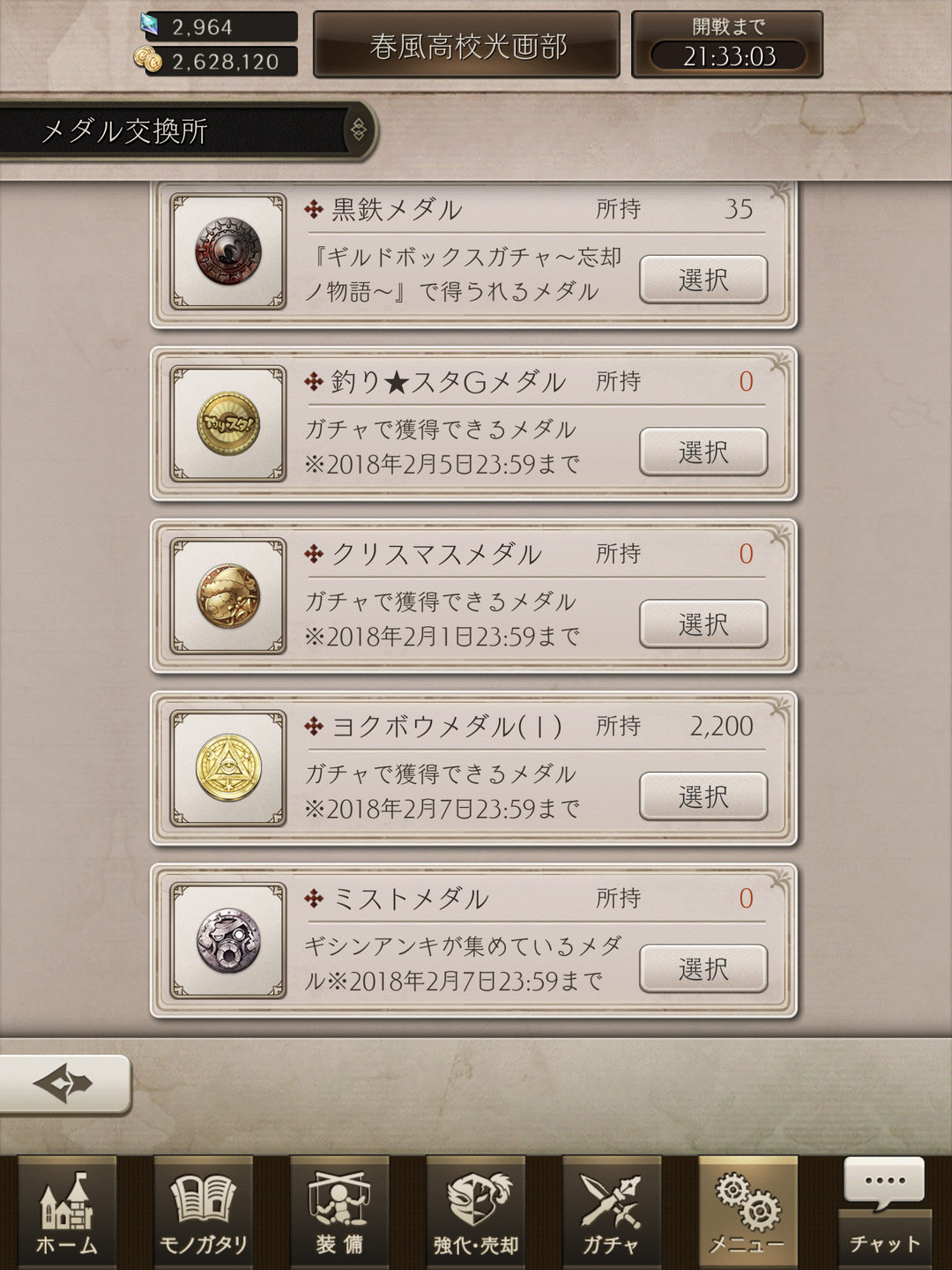This screenshot has width=952, height=1270.
Task: Go back with the arrow button
Action: pyautogui.click(x=63, y=1083)
